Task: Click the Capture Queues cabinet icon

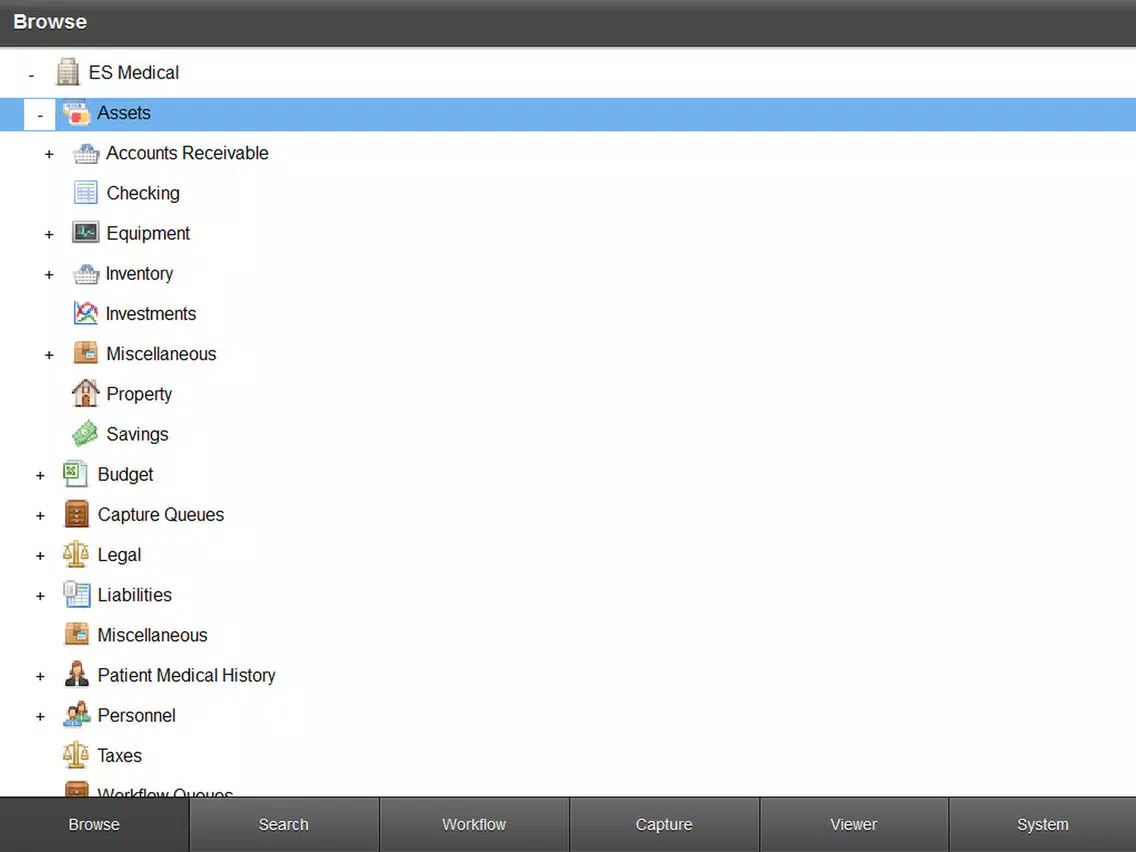Action: tap(76, 514)
